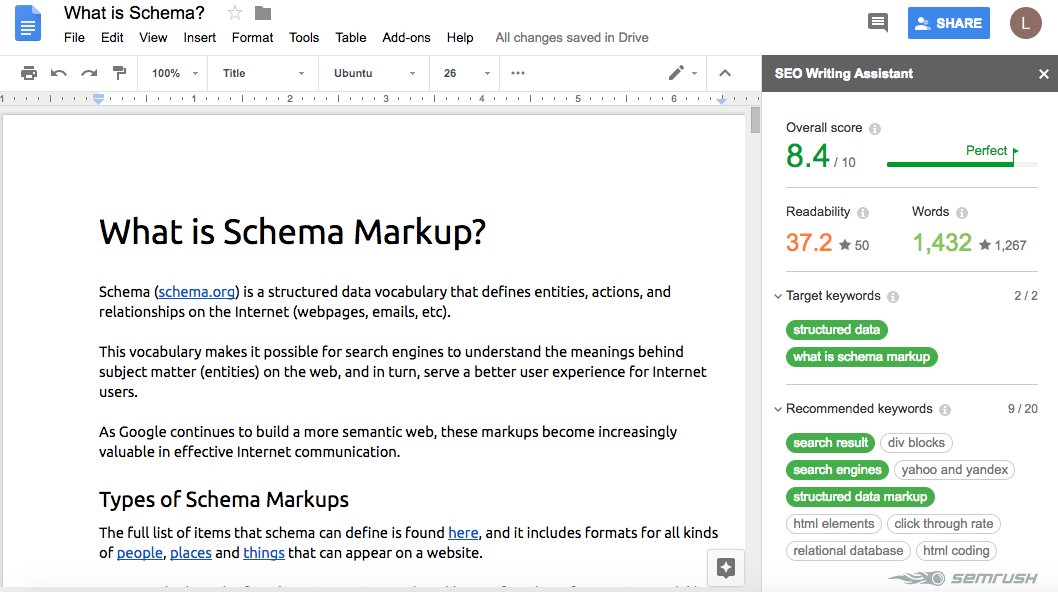Collapse the Target keywords section
The image size is (1058, 592).
[778, 296]
